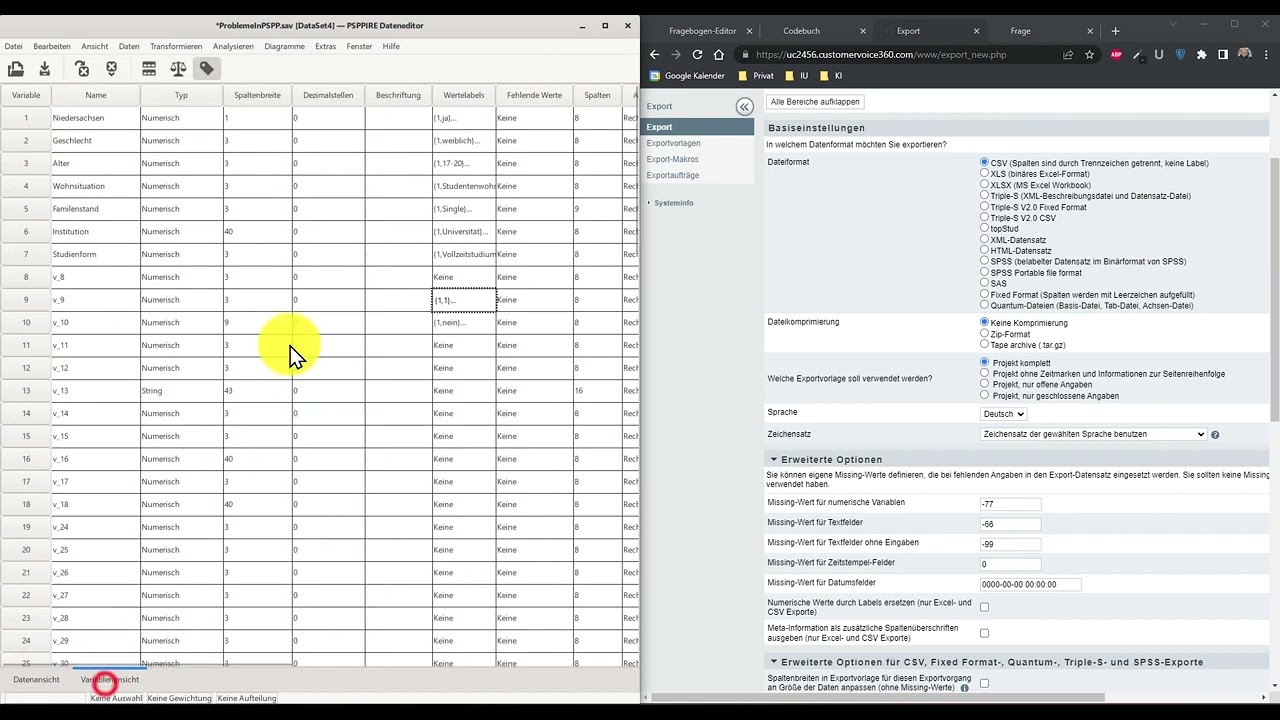The height and width of the screenshot is (720, 1280).
Task: Open the Analysieren menu in PSPPIRE
Action: (x=233, y=46)
